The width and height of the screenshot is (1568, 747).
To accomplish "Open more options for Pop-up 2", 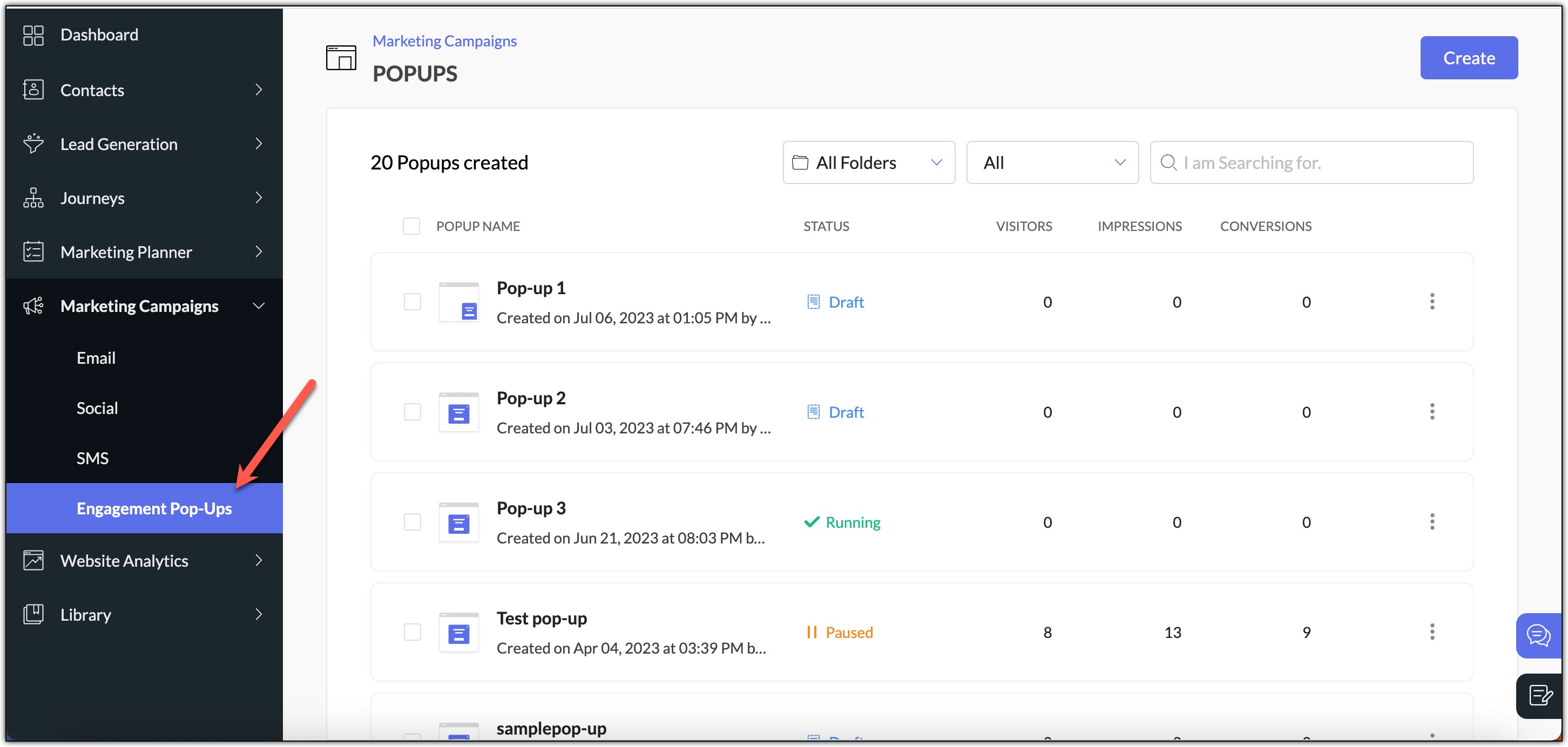I will [x=1432, y=412].
